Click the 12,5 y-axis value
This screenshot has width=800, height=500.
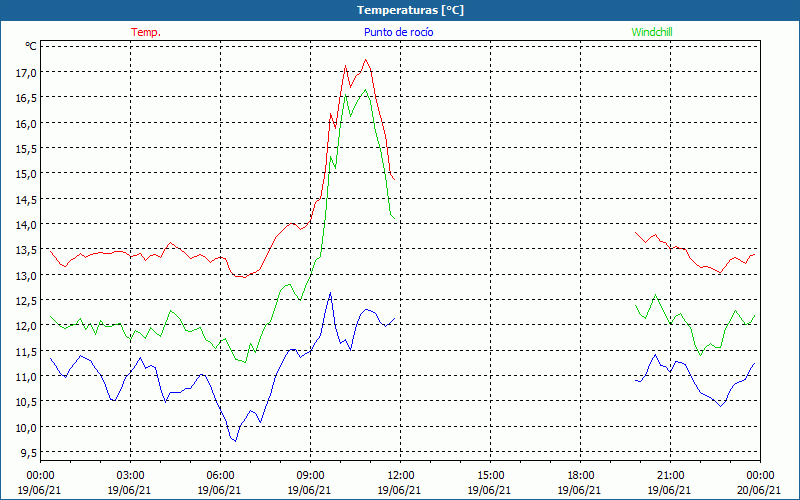[26, 301]
